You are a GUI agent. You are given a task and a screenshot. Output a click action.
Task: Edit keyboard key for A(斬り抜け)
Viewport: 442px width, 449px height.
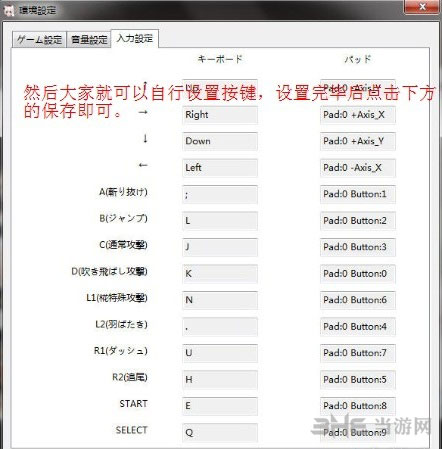point(220,194)
